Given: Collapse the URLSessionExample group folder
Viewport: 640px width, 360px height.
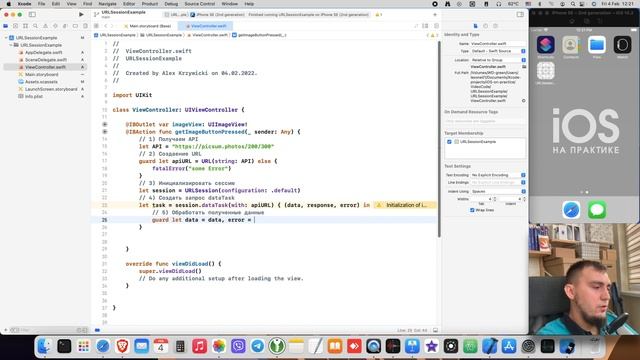Looking at the screenshot, I should click(11, 45).
